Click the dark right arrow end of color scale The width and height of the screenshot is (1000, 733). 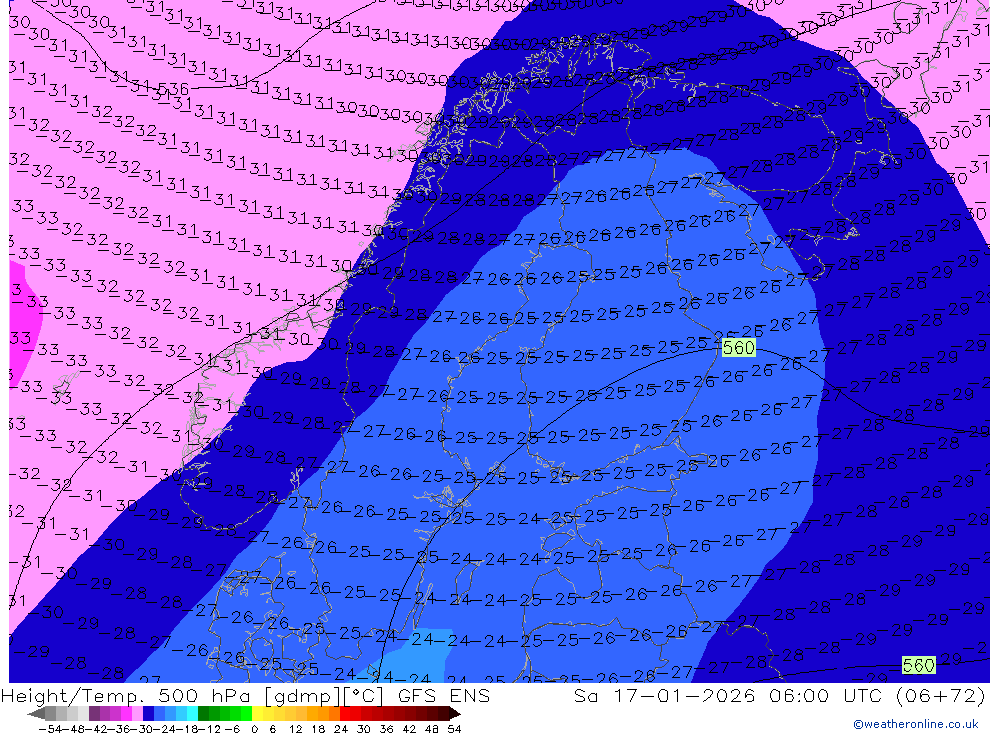[455, 714]
